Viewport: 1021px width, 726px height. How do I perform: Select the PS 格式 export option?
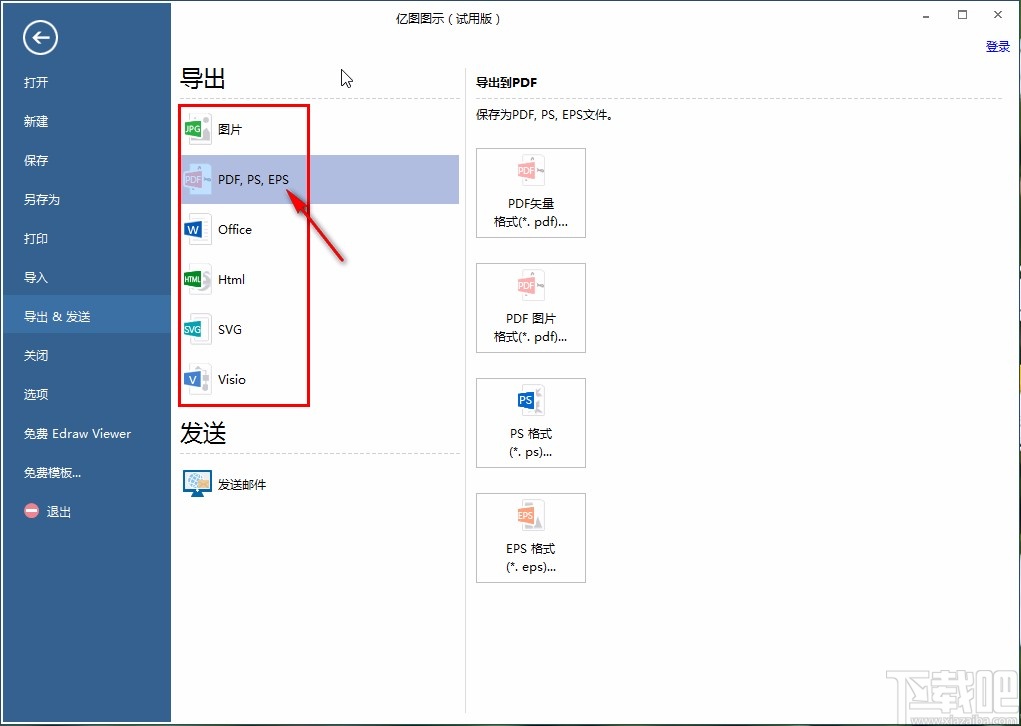point(530,422)
